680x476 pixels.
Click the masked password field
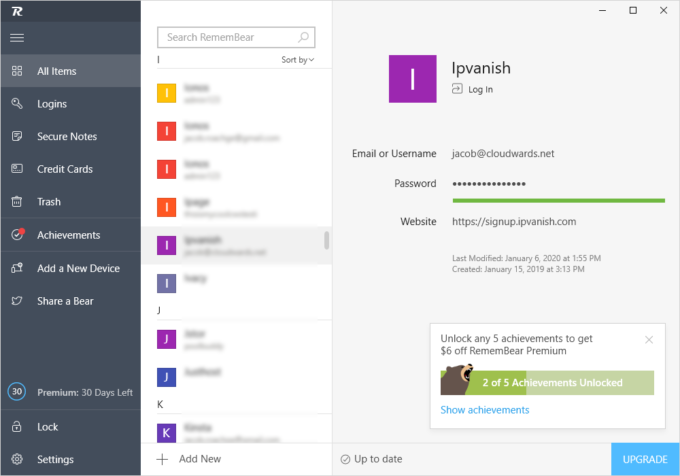click(489, 184)
